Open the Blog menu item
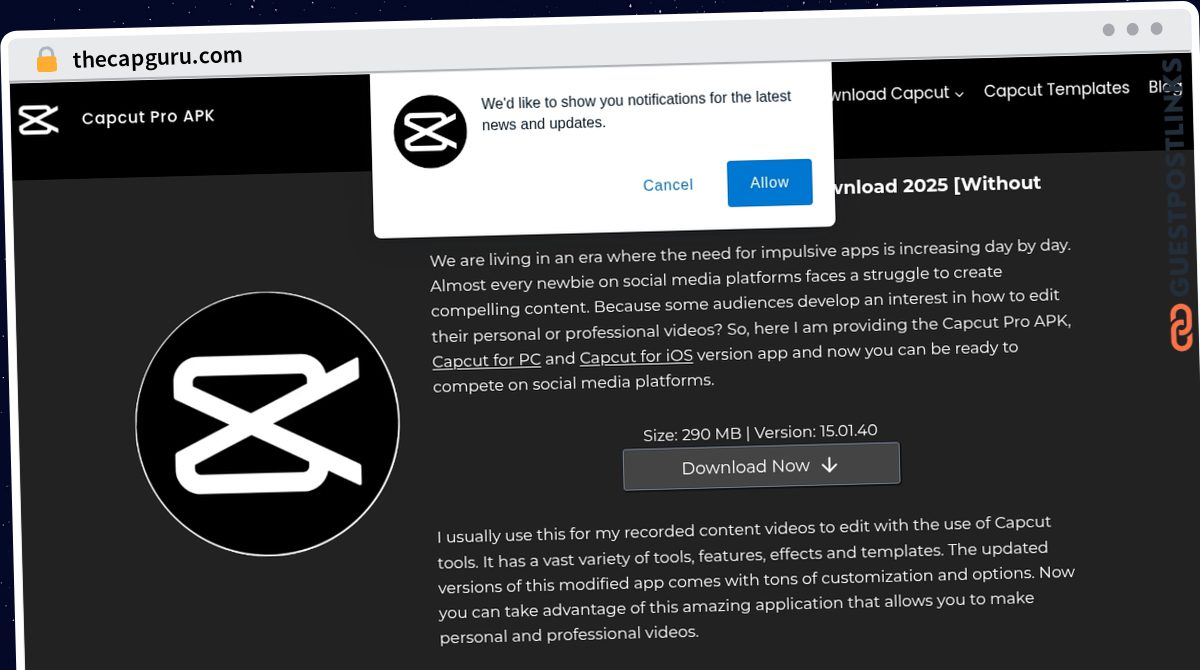This screenshot has height=670, width=1200. point(1166,87)
